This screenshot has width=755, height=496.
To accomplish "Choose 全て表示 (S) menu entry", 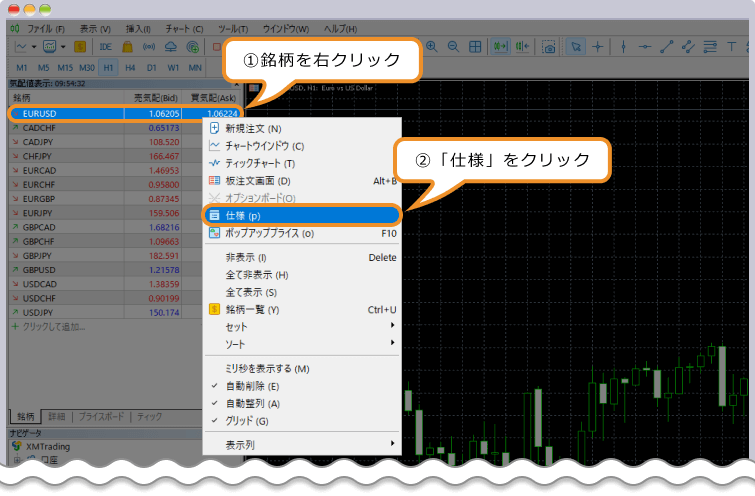I will [302, 292].
